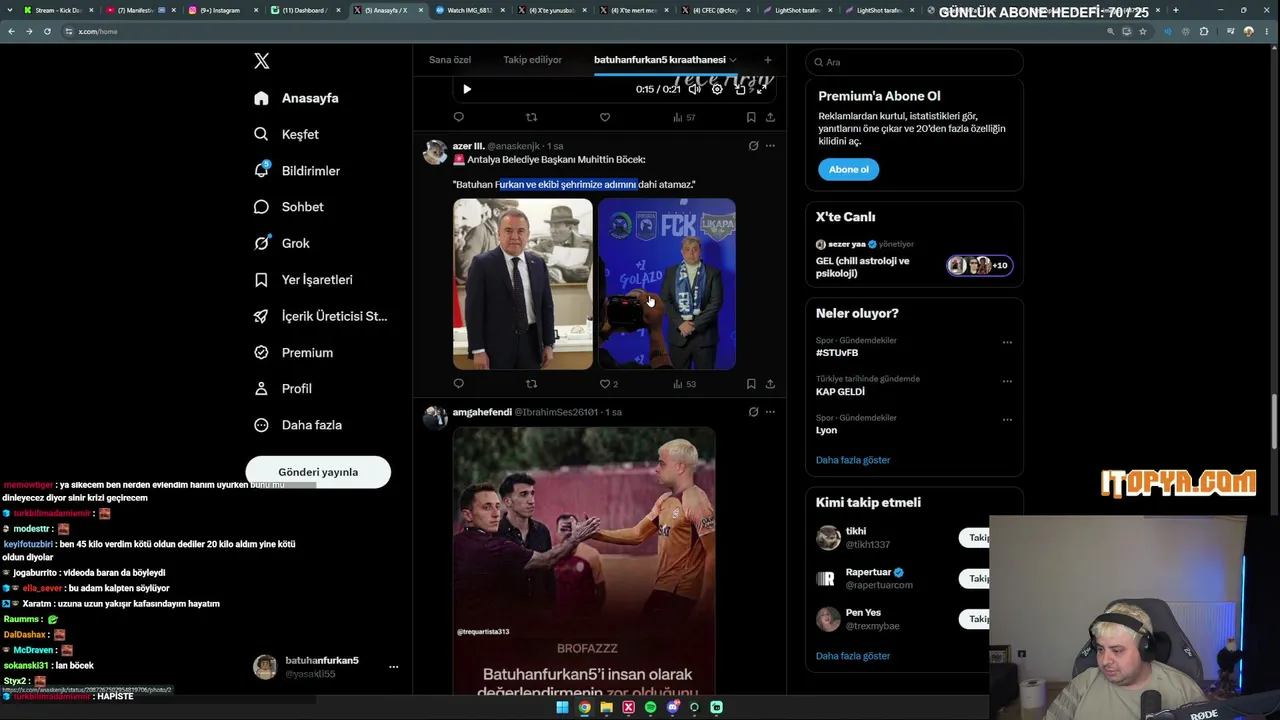Switch to Watch IMG browser tab
This screenshot has height=720, width=1280.
[468, 10]
